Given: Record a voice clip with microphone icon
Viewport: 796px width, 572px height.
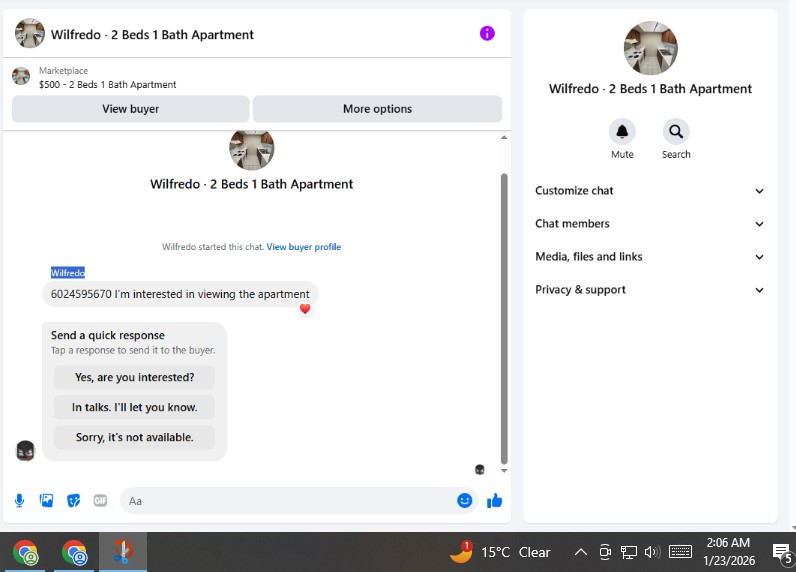Looking at the screenshot, I should [19, 501].
